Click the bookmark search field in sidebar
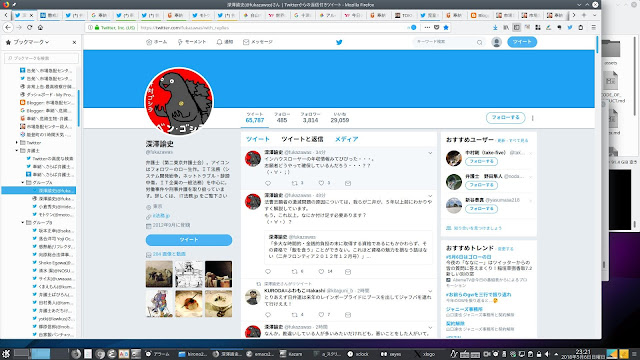 tap(41, 58)
